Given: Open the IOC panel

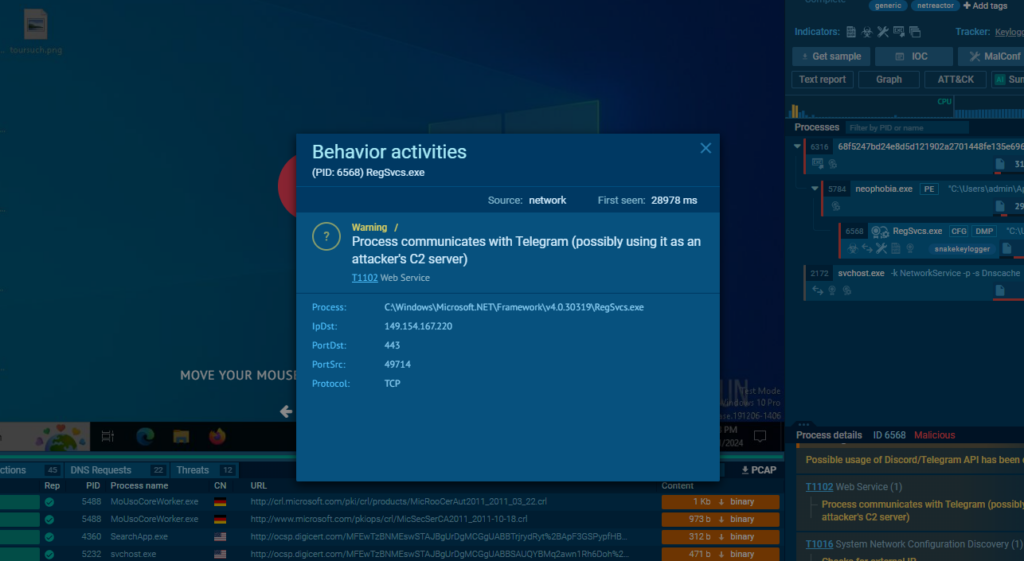Looking at the screenshot, I should (x=912, y=56).
